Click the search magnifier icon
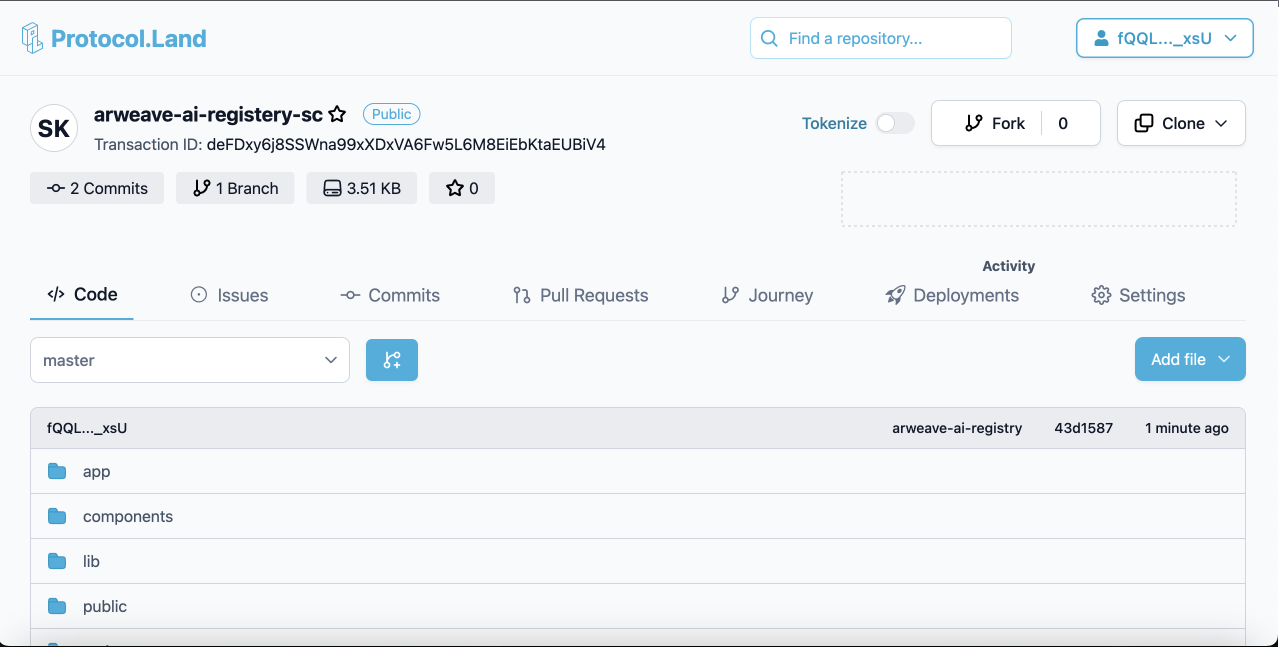This screenshot has width=1279, height=647. (769, 38)
